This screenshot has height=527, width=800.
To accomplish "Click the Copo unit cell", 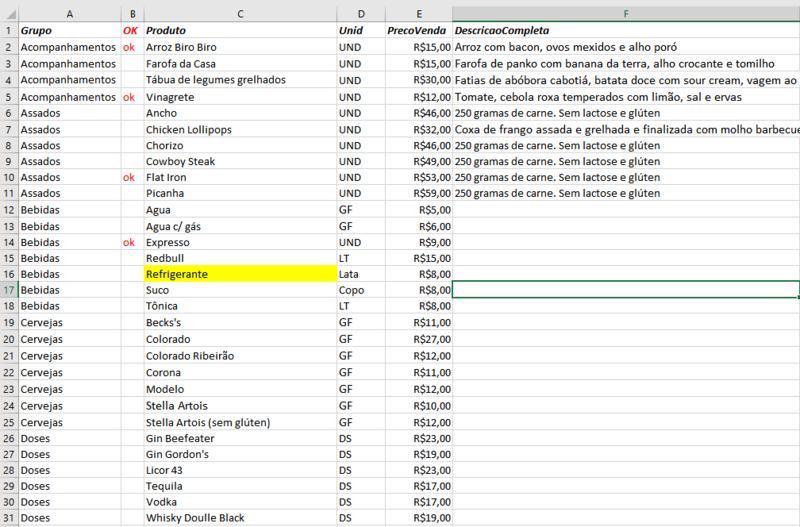I will [x=361, y=290].
